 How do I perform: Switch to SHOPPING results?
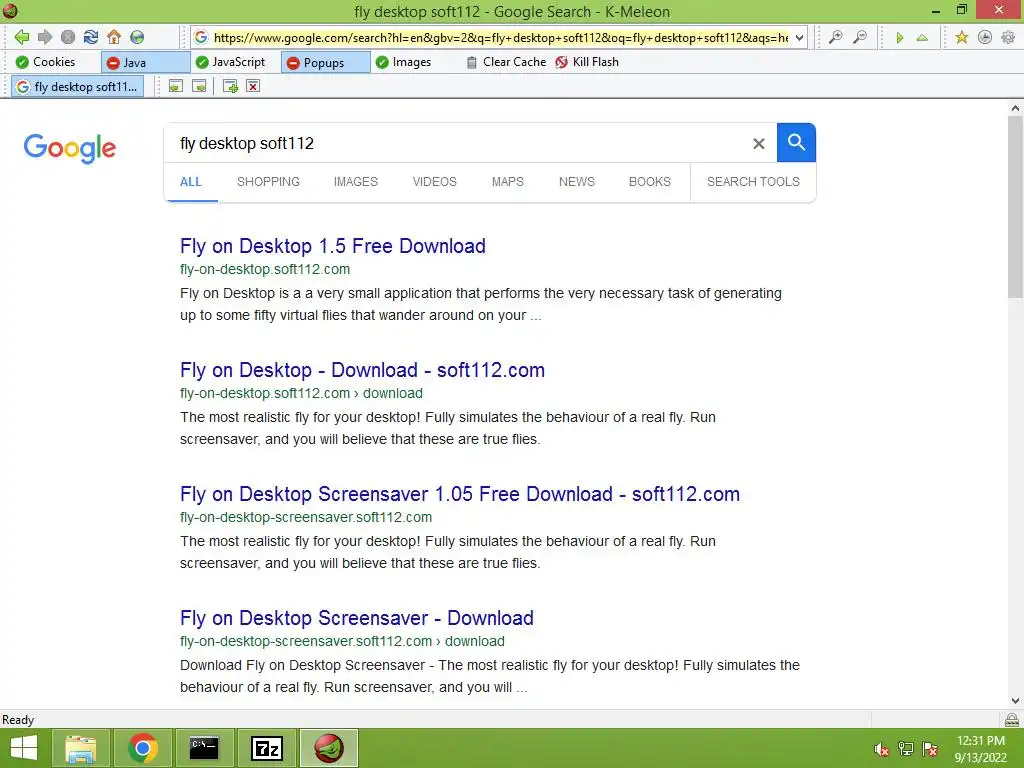[268, 182]
